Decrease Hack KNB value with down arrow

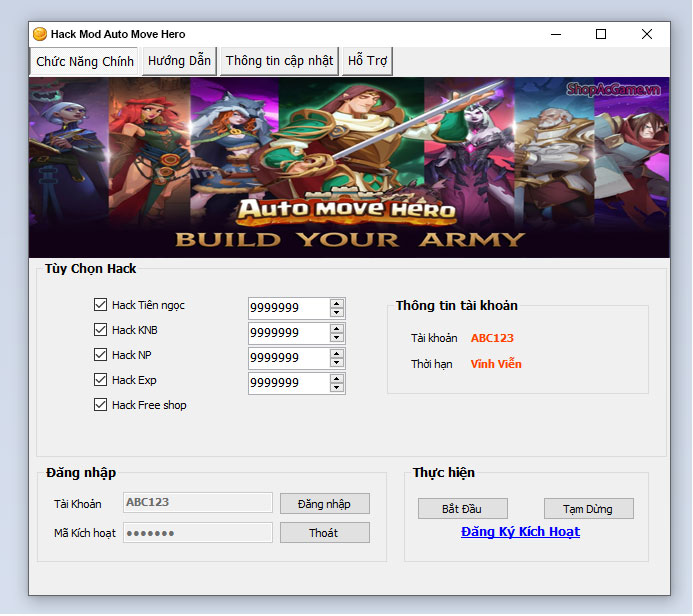coord(337,338)
